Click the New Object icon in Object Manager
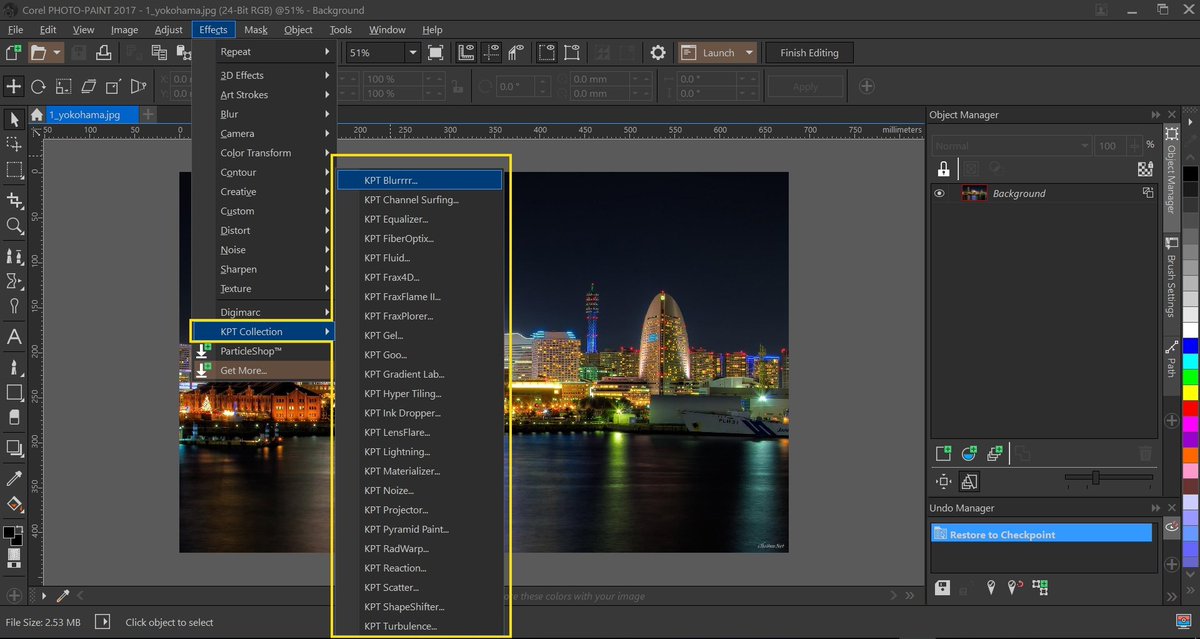The width and height of the screenshot is (1200, 639). [x=943, y=454]
